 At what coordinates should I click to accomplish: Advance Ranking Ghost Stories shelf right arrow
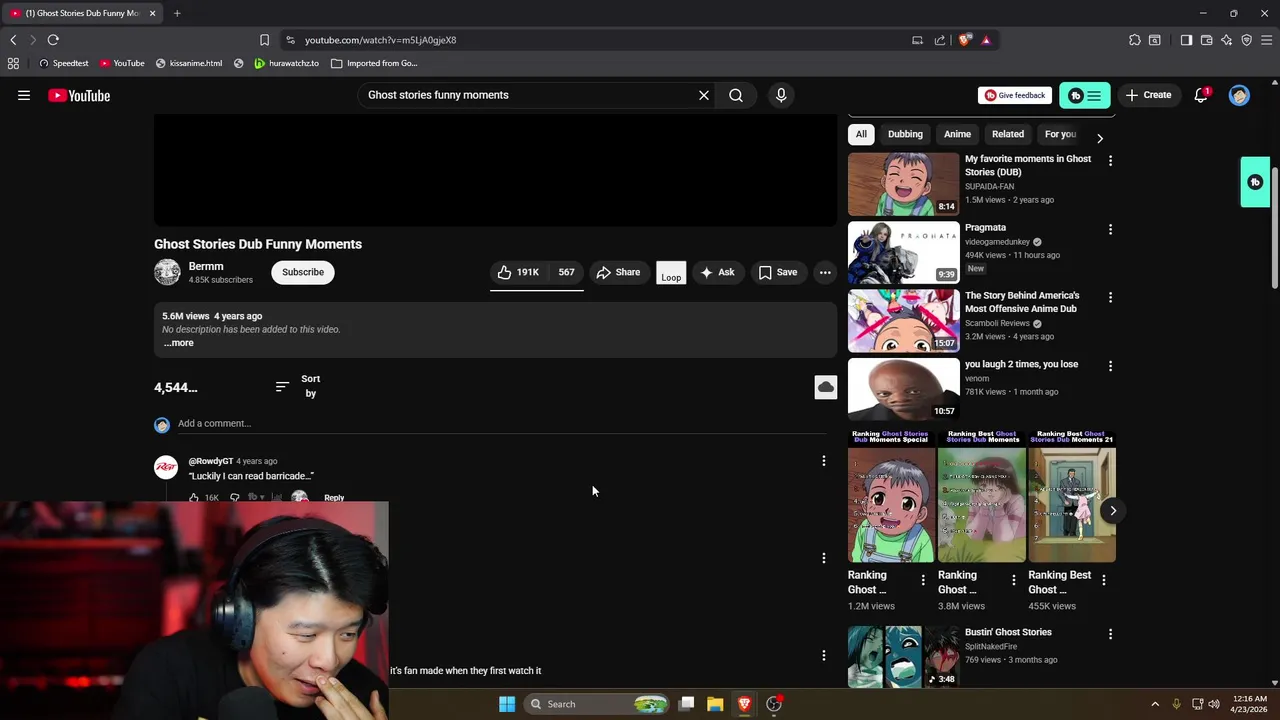click(1113, 511)
